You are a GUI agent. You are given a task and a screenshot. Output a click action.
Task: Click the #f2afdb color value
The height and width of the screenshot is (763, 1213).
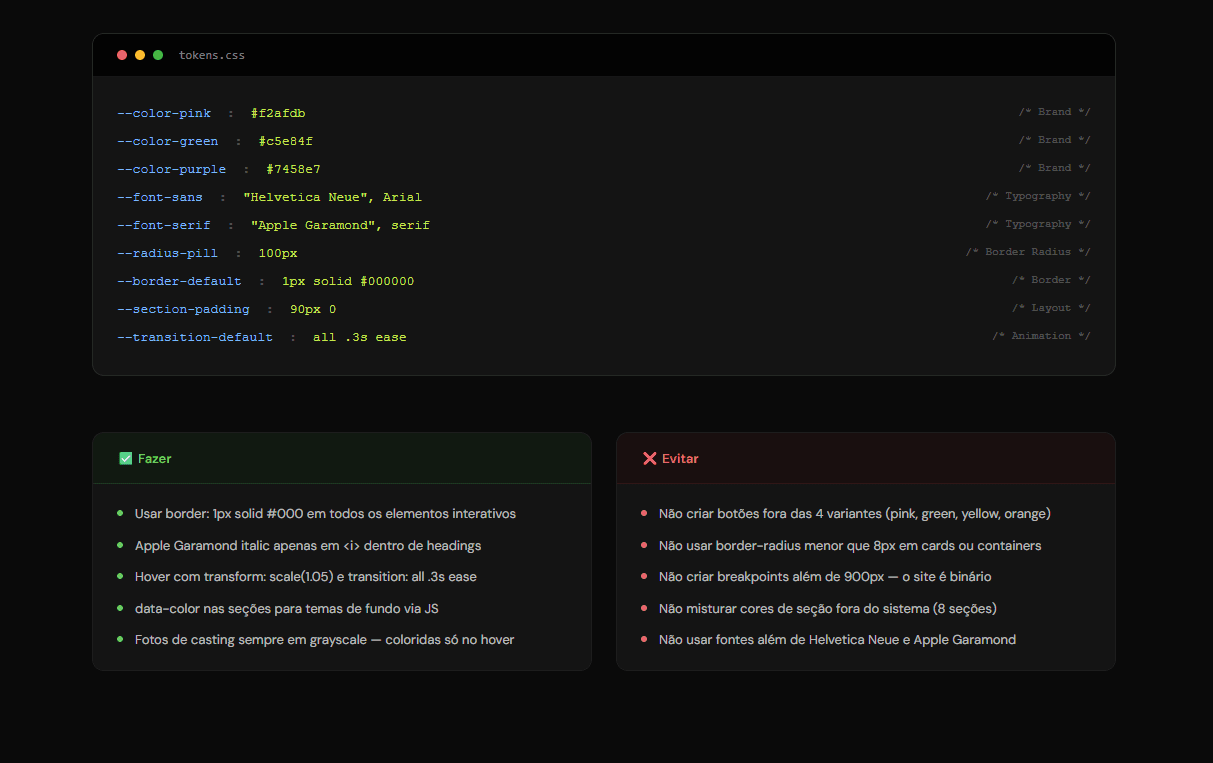pyautogui.click(x=278, y=113)
